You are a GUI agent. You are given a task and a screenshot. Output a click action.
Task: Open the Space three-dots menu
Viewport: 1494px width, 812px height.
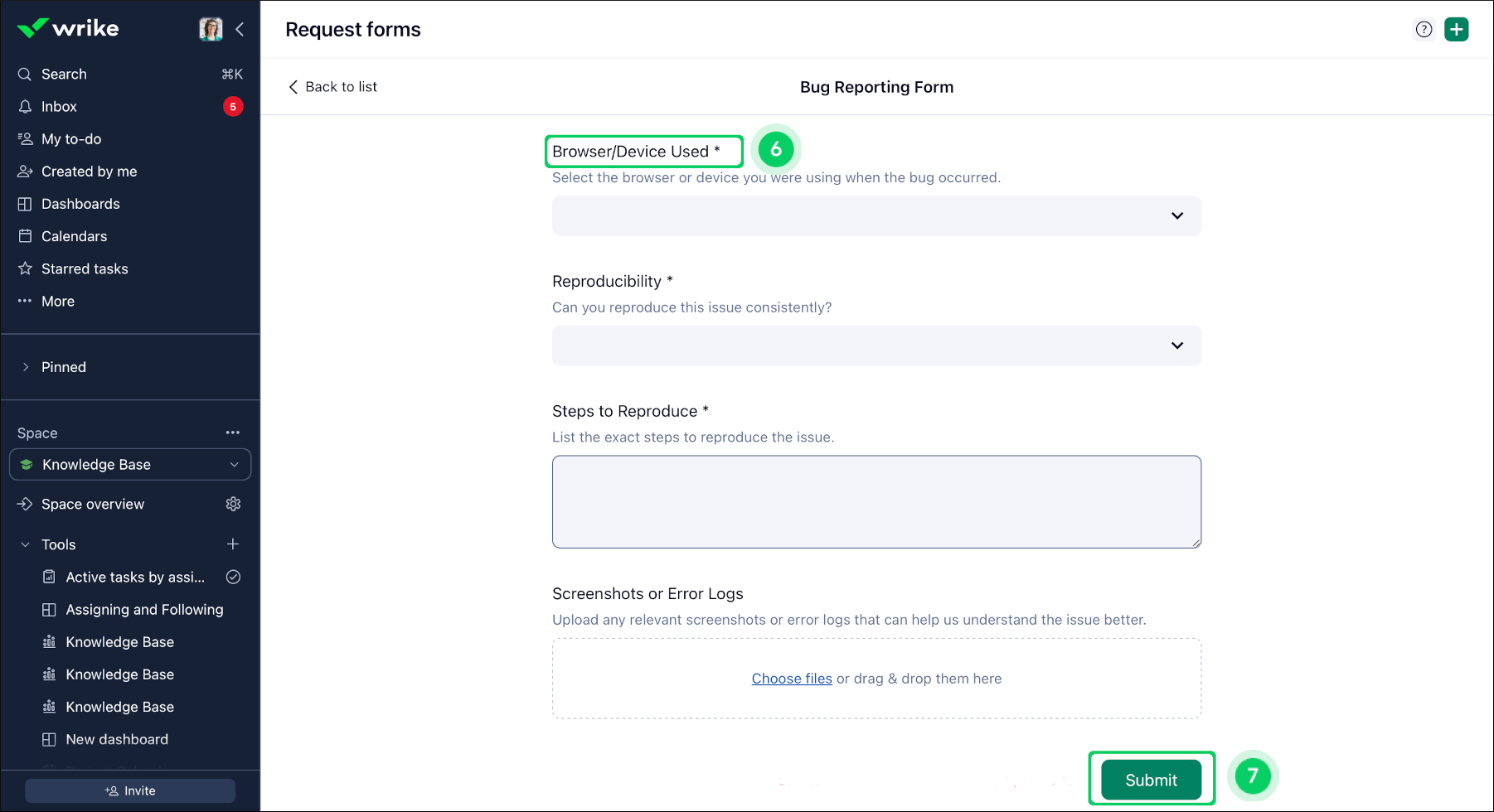click(x=233, y=433)
